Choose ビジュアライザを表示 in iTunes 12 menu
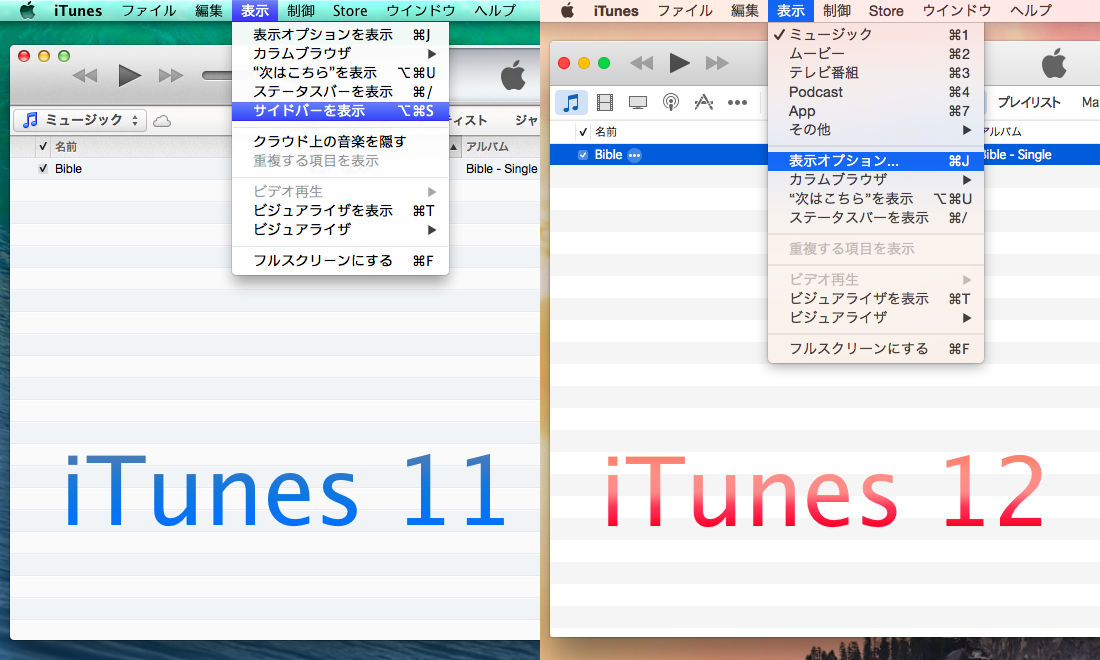This screenshot has height=660, width=1100. (876, 299)
